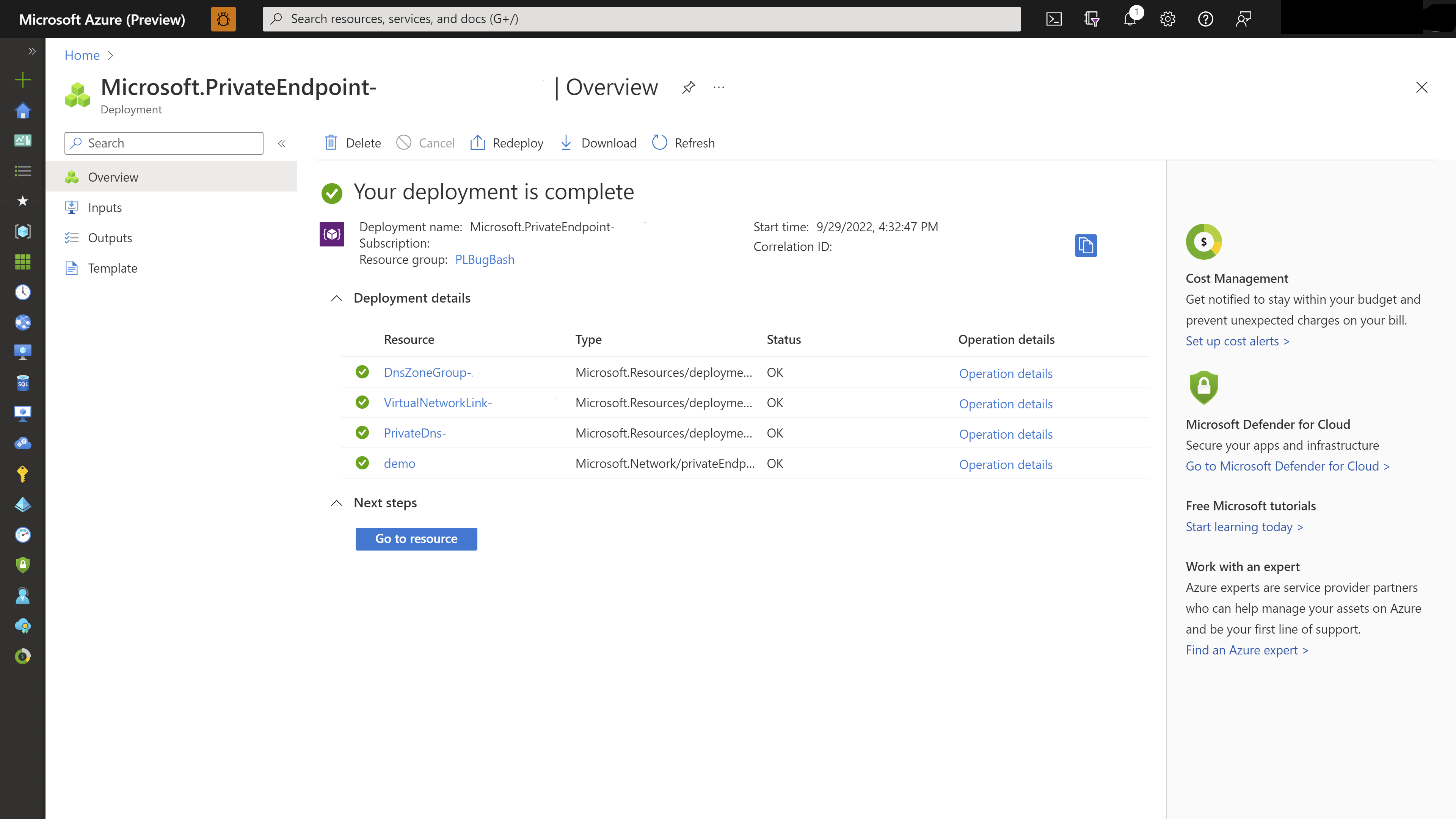
Task: Open Azure Cloud Shell from the top bar
Action: pyautogui.click(x=1054, y=19)
